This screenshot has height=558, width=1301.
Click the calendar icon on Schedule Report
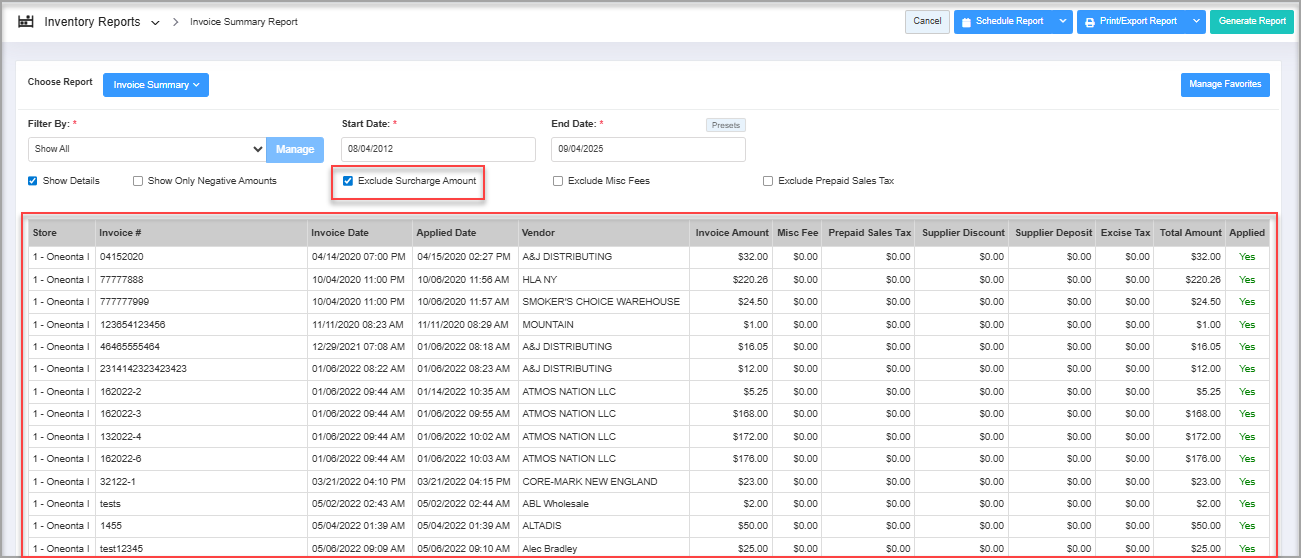pyautogui.click(x=966, y=22)
